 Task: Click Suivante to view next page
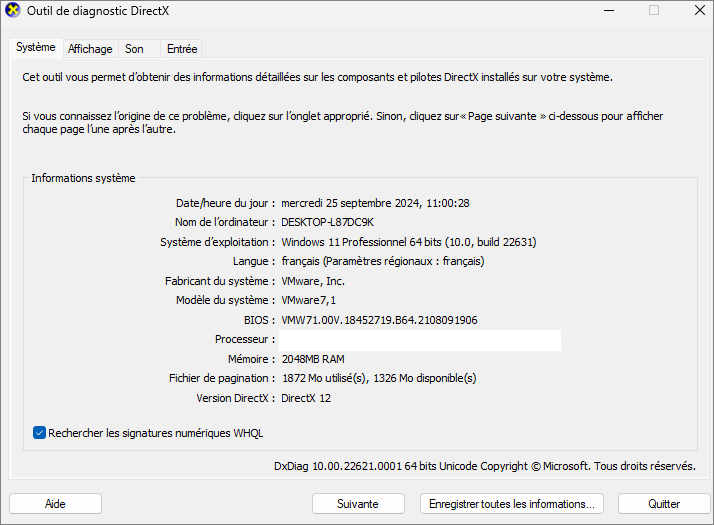tap(358, 504)
